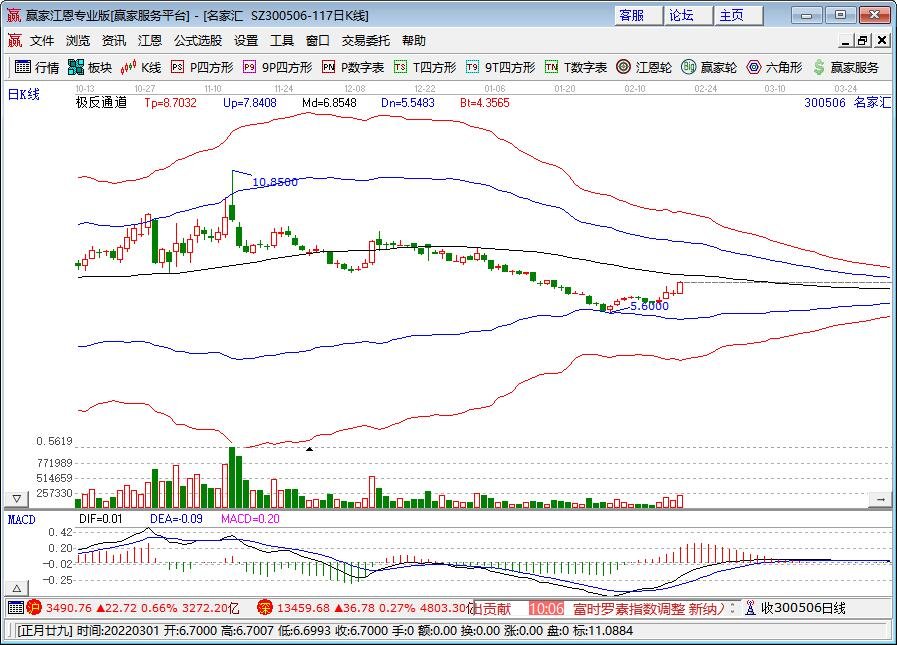Click the DIF=0.01 value
The image size is (897, 645).
pos(101,519)
